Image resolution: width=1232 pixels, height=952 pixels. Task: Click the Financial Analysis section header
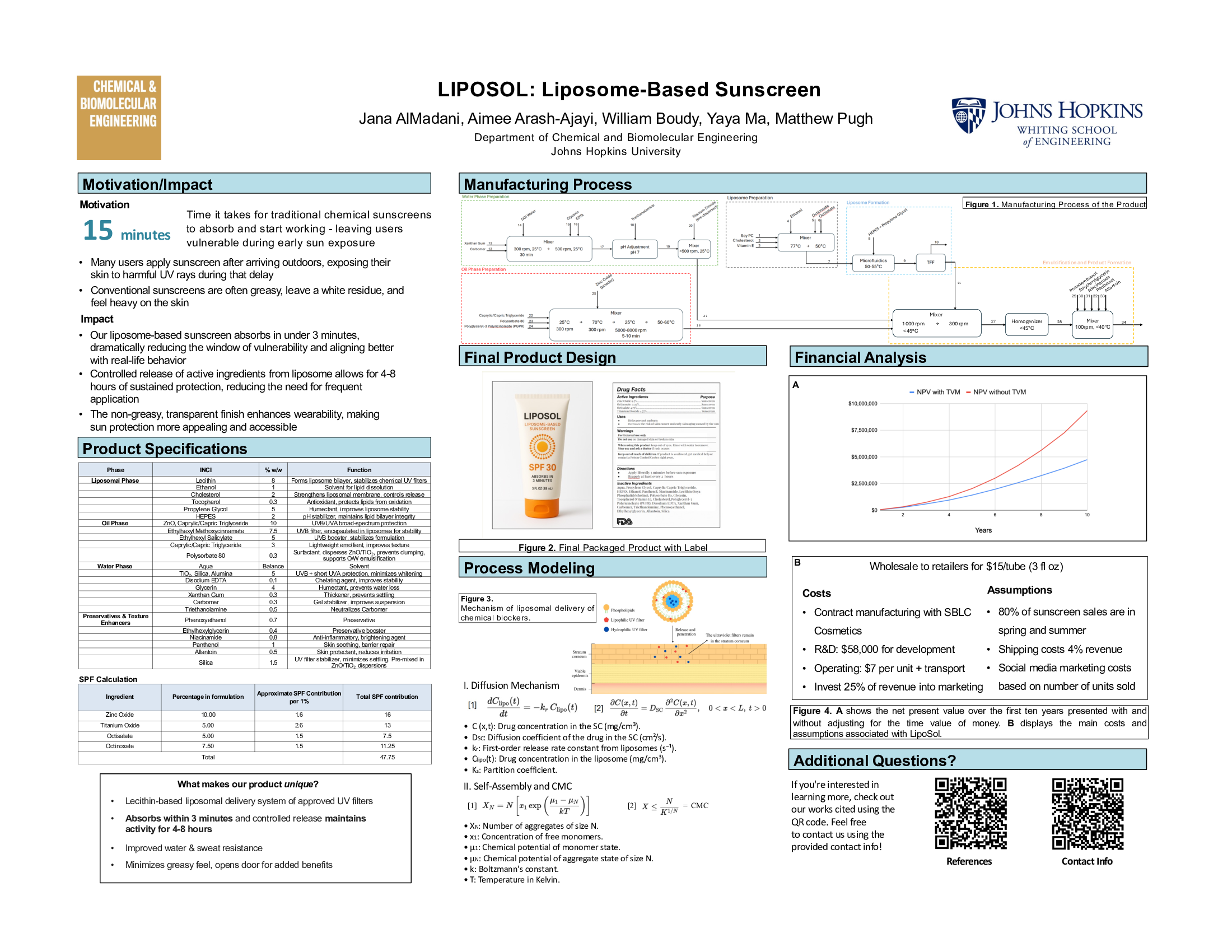[969, 356]
